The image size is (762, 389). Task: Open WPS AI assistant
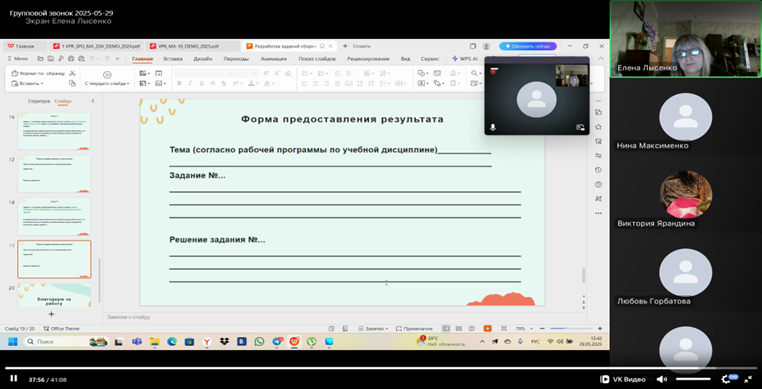(x=465, y=59)
